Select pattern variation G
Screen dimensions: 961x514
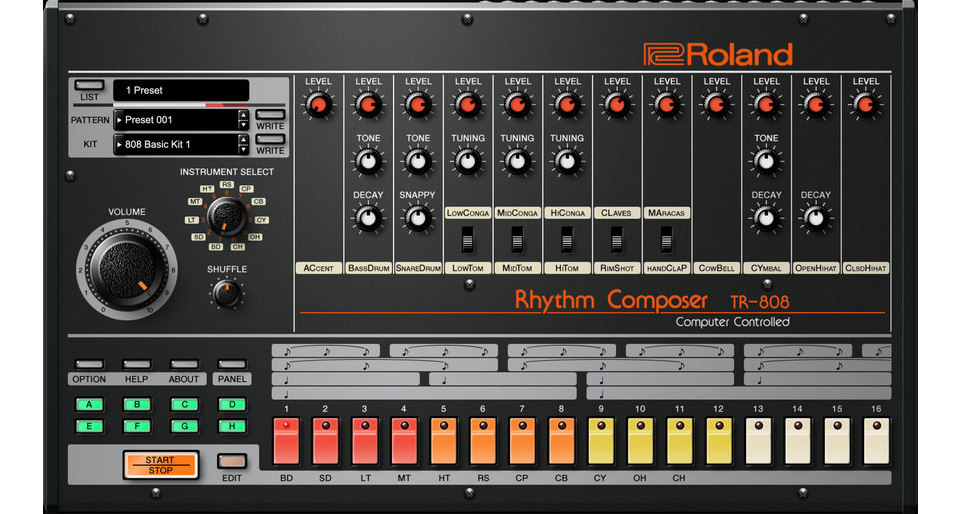[x=184, y=426]
